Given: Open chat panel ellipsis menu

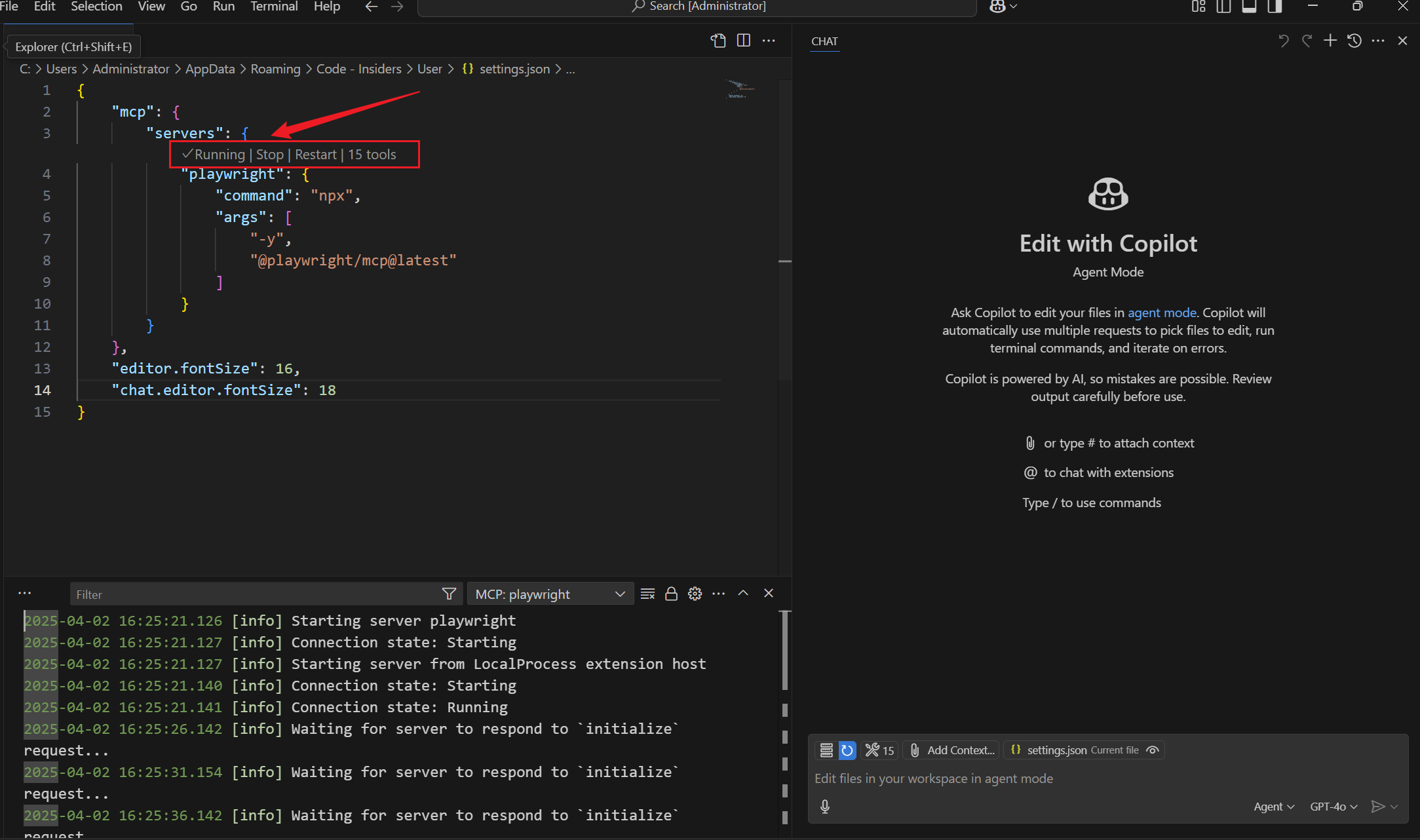Looking at the screenshot, I should (1378, 41).
